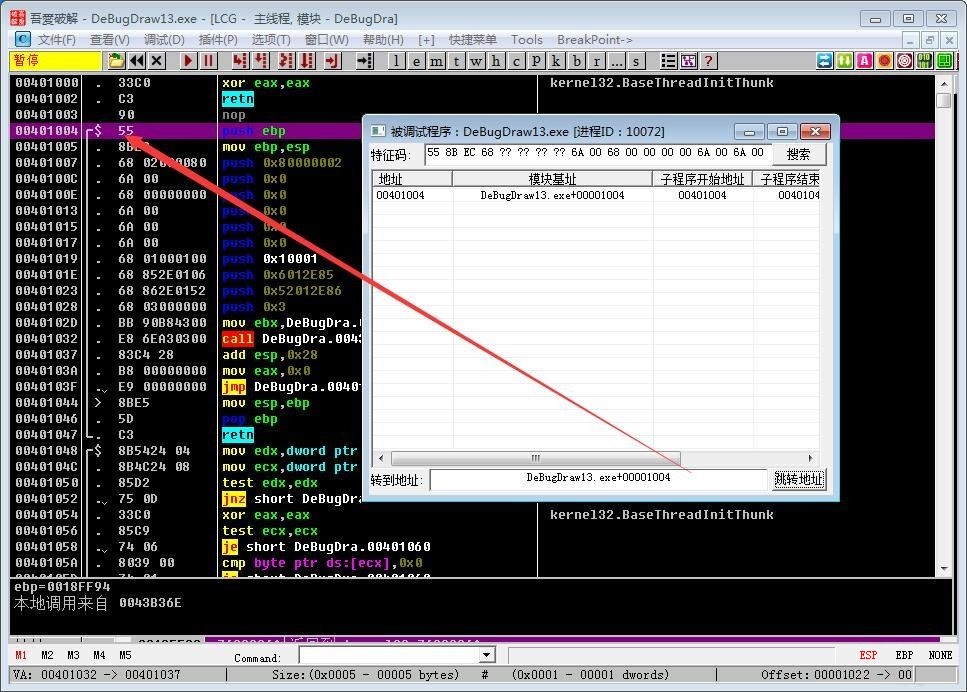Open the 快捷菜单 menu
The height and width of the screenshot is (692, 967).
click(472, 39)
